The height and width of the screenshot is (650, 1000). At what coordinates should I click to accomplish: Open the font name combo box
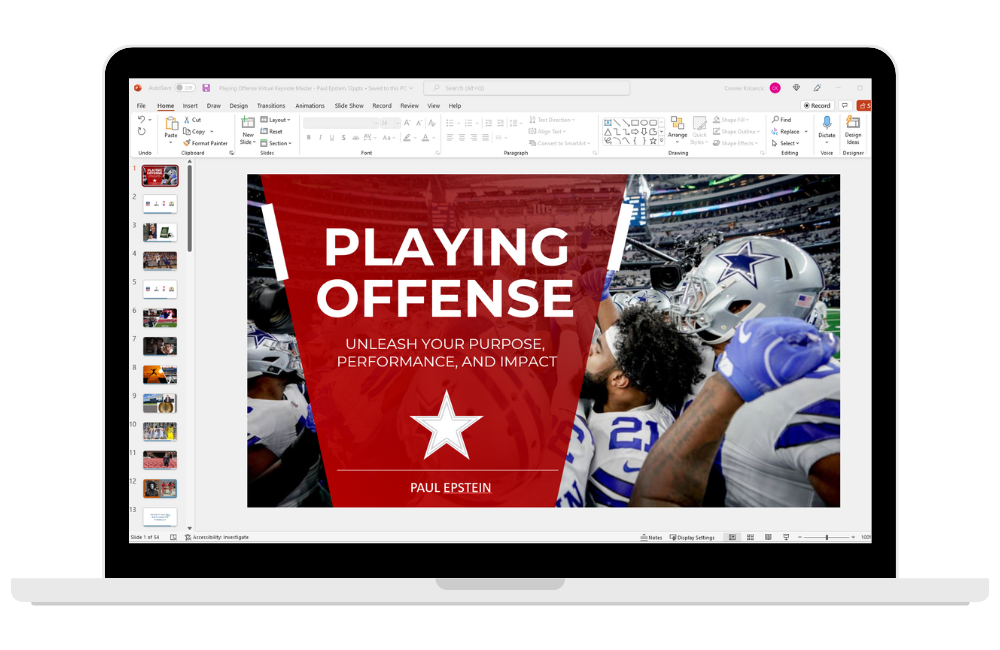[341, 122]
